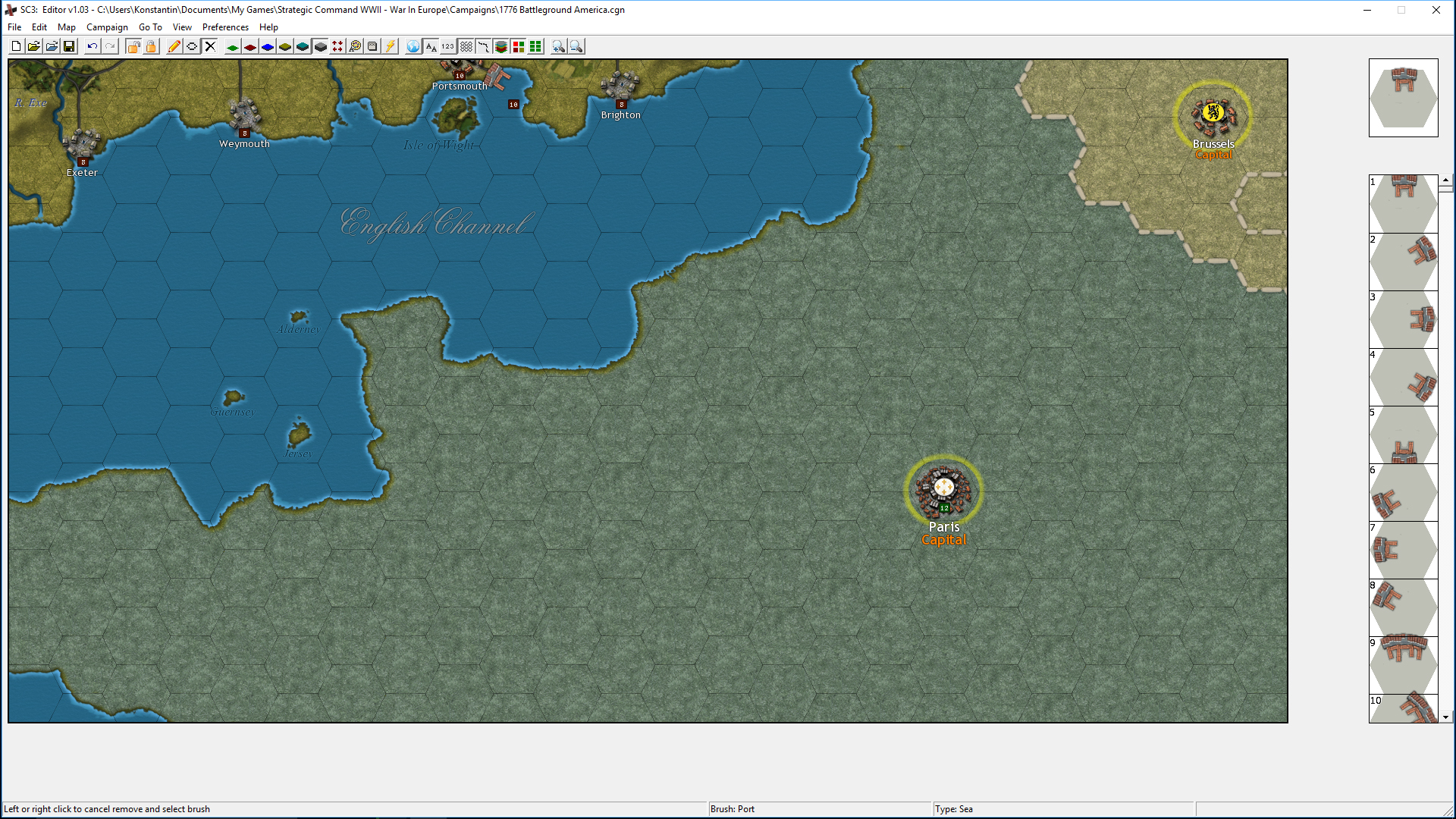The image size is (1456, 819).
Task: Select port brush thumbnail 7
Action: pyautogui.click(x=1403, y=550)
